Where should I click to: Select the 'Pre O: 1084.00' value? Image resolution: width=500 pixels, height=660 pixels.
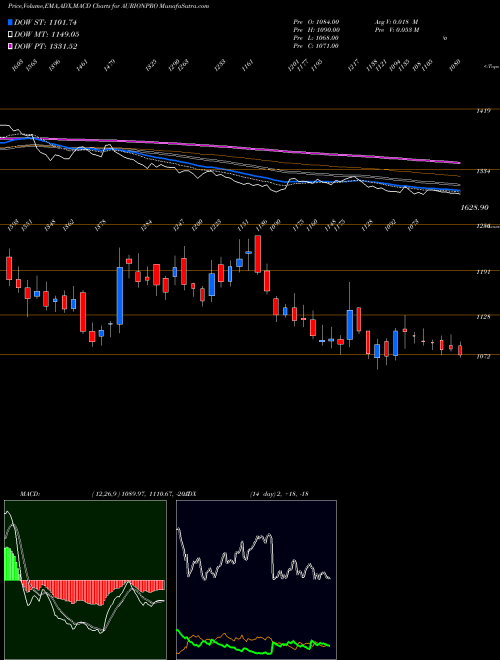pyautogui.click(x=316, y=22)
